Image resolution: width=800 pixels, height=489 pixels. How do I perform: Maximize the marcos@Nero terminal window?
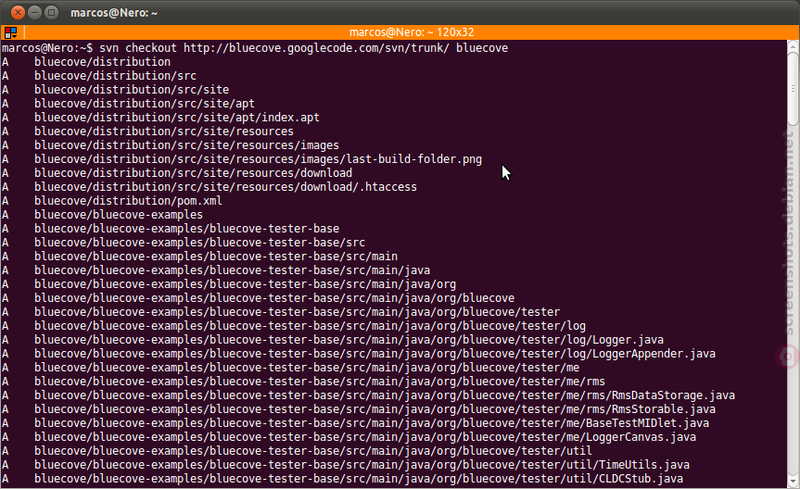pos(52,12)
